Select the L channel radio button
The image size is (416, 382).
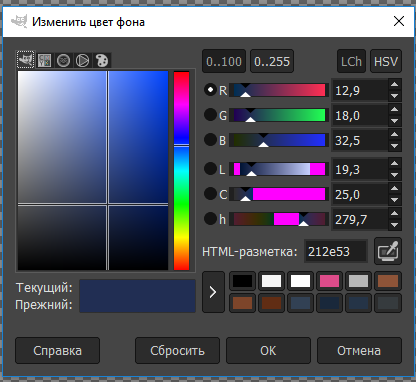[210, 169]
